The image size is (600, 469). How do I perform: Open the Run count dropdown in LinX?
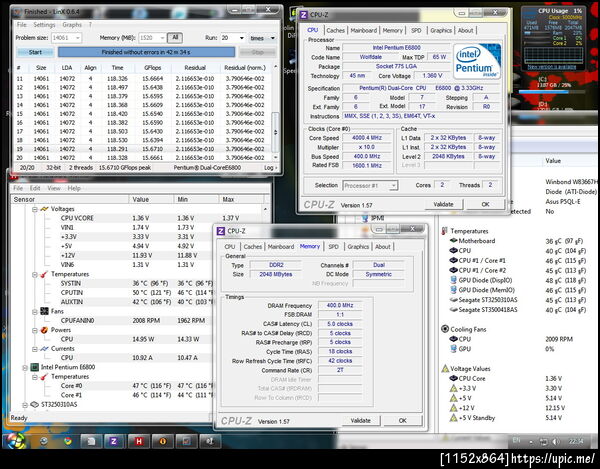coord(241,38)
